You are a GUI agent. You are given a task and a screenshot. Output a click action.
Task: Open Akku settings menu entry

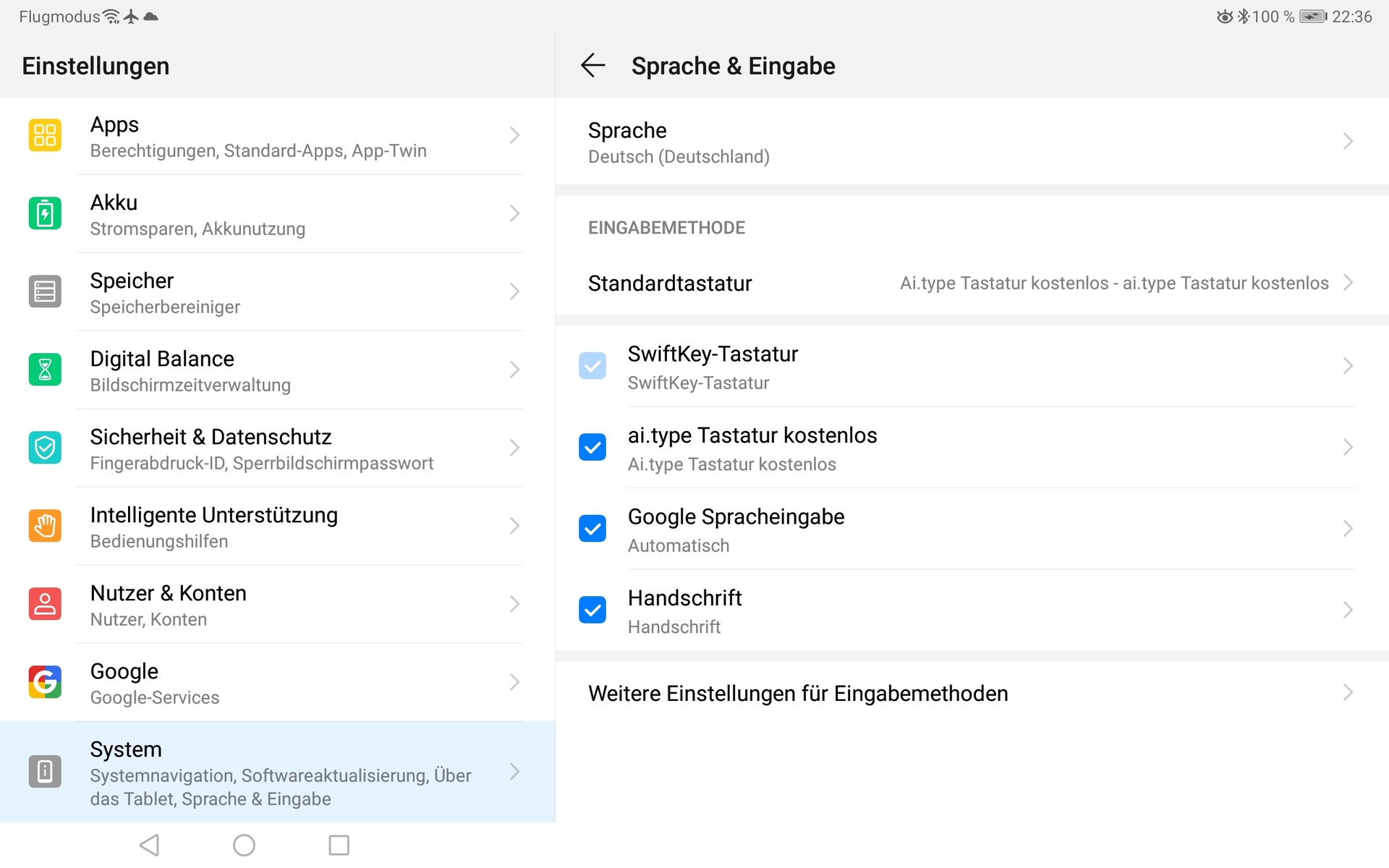tap(278, 213)
